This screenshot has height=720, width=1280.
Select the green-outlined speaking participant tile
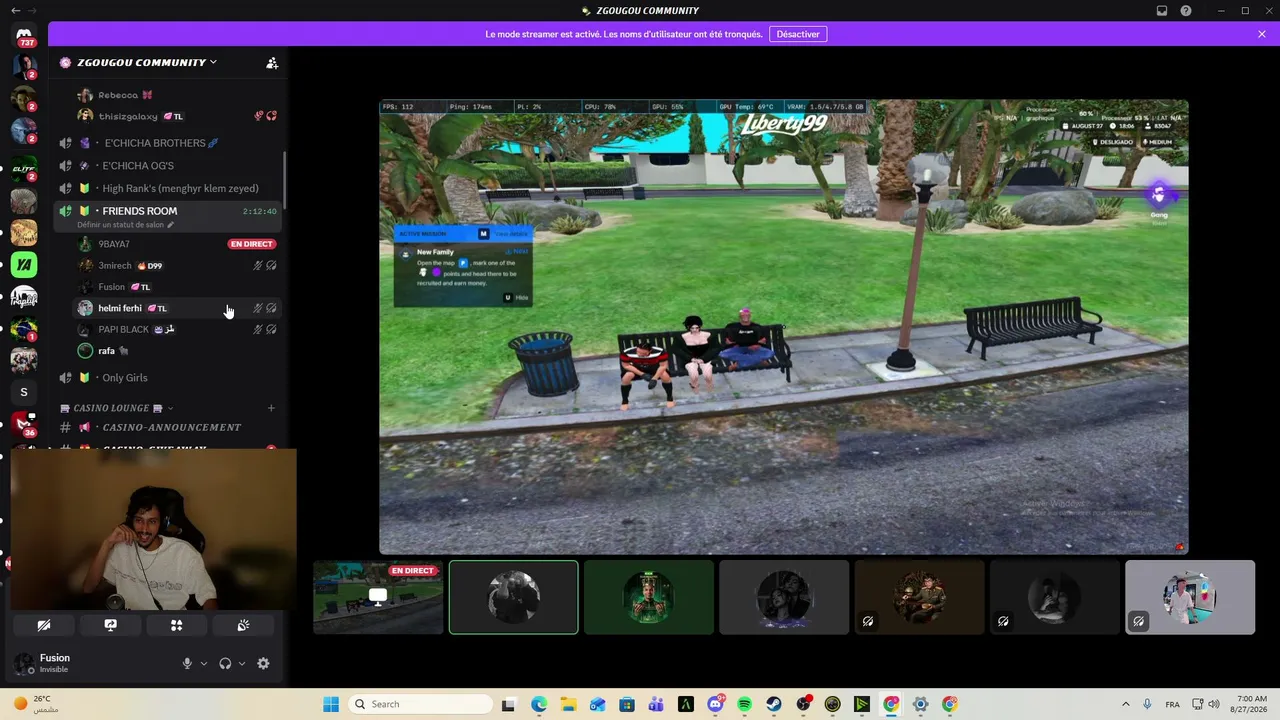point(513,597)
